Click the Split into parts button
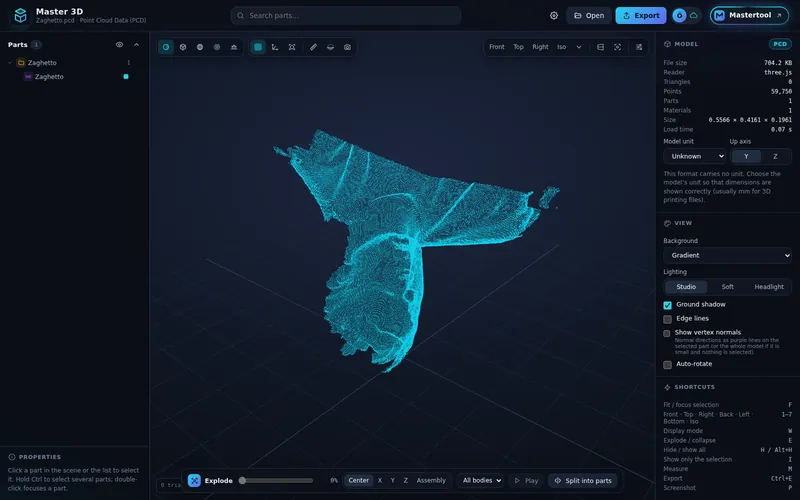 [x=583, y=481]
